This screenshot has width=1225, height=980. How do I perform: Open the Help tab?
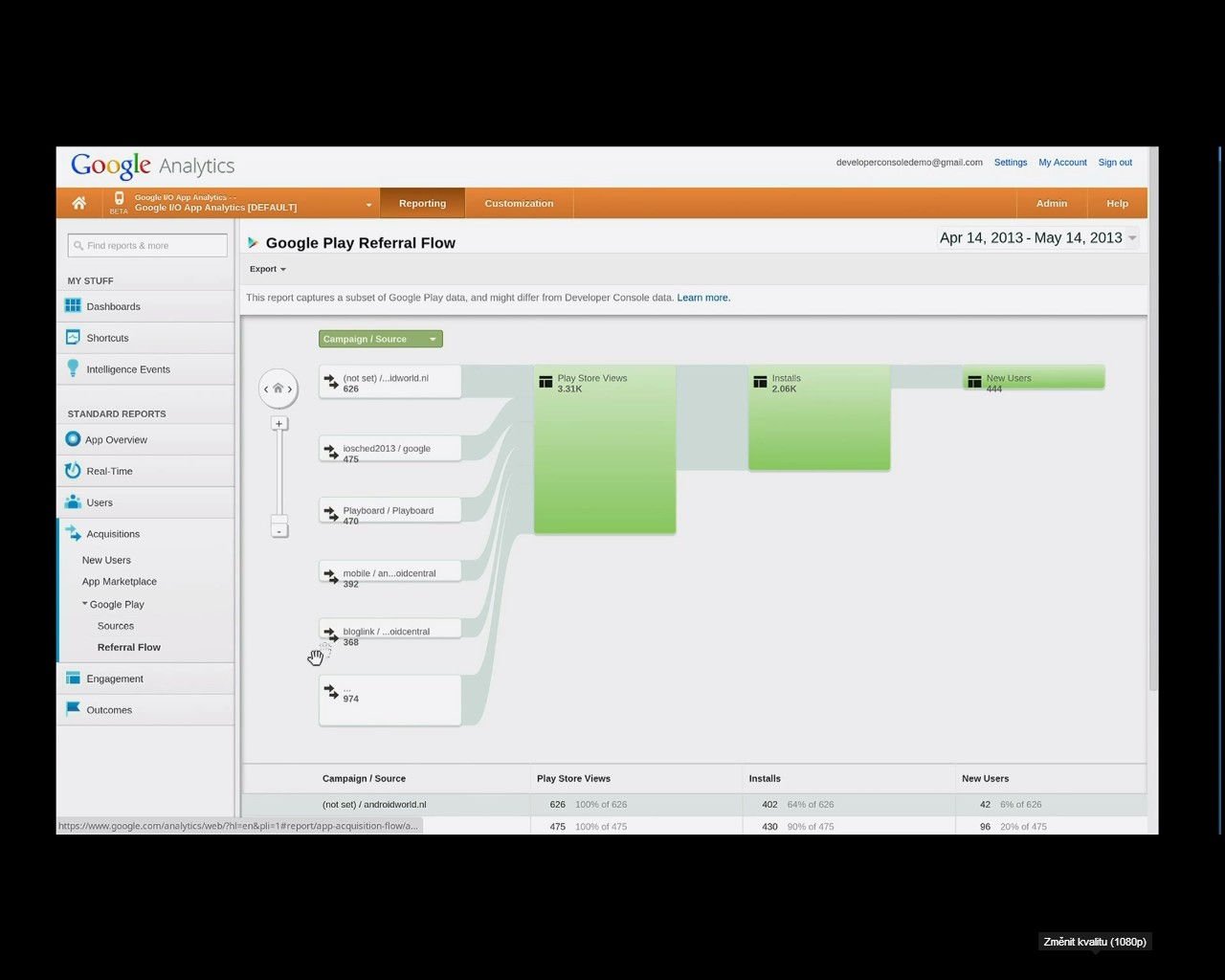[x=1117, y=203]
